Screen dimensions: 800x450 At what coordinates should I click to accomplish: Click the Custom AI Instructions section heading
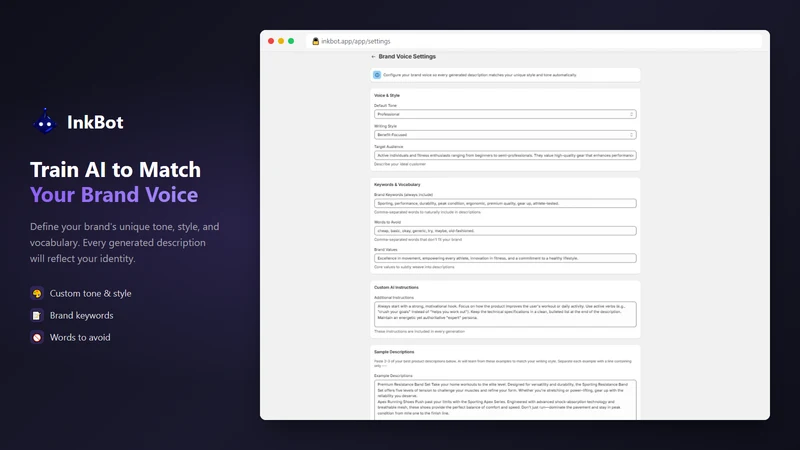(x=396, y=287)
